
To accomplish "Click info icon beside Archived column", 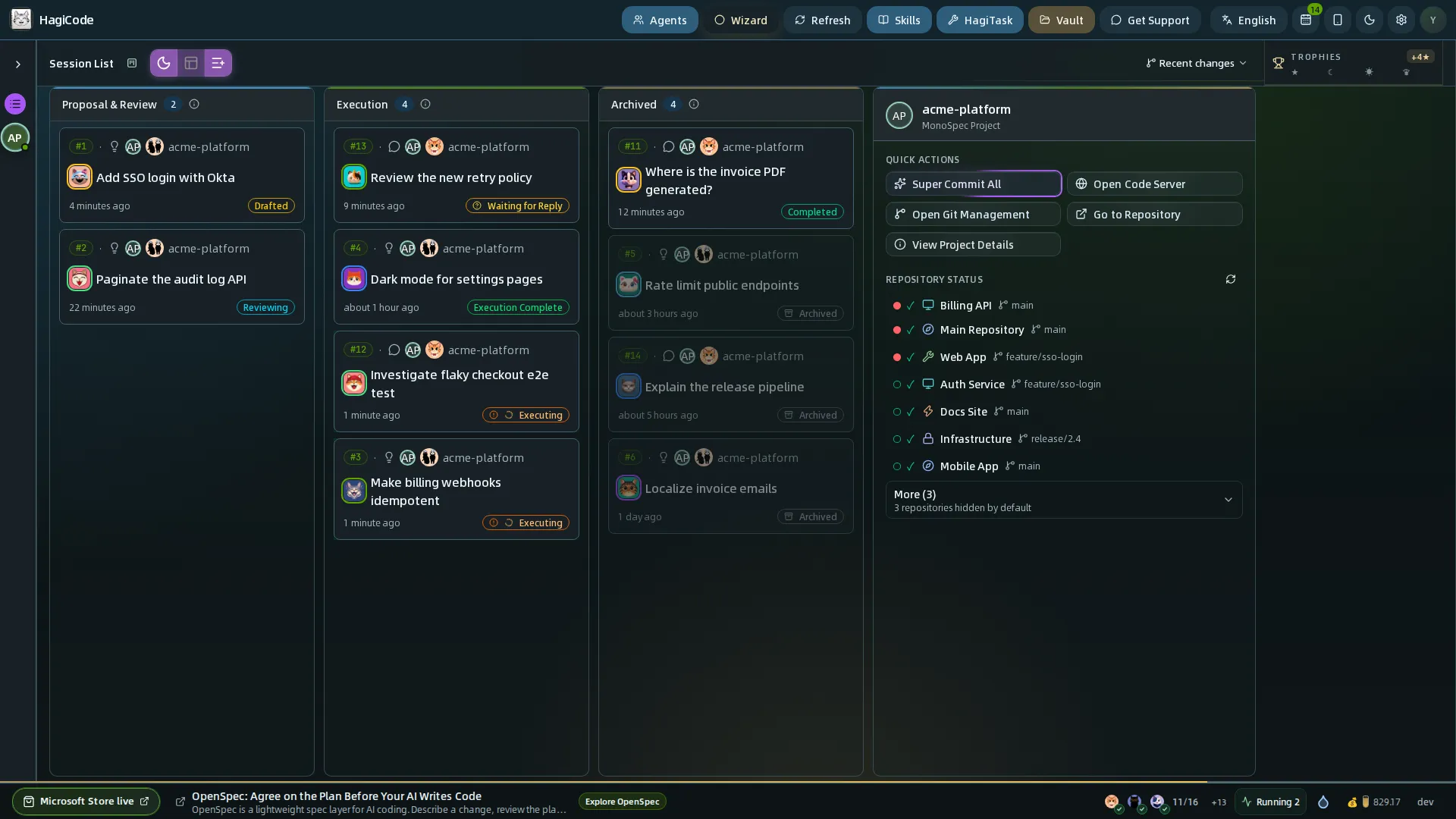I will (x=694, y=104).
